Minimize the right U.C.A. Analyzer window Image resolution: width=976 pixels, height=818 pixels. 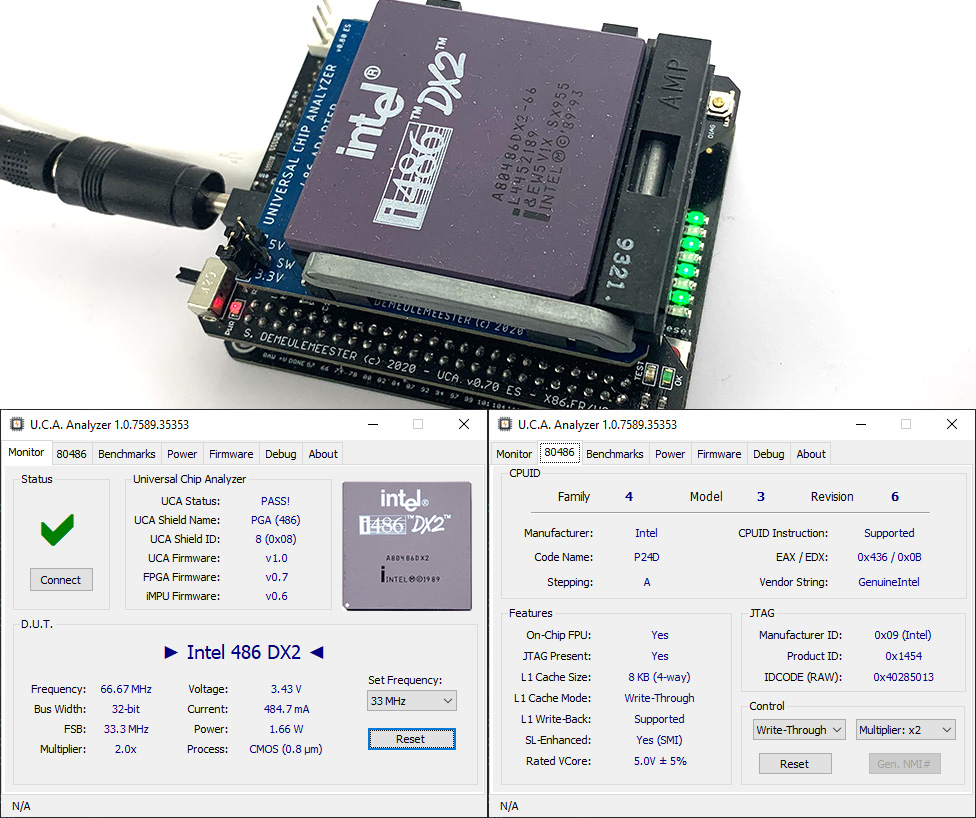click(861, 425)
